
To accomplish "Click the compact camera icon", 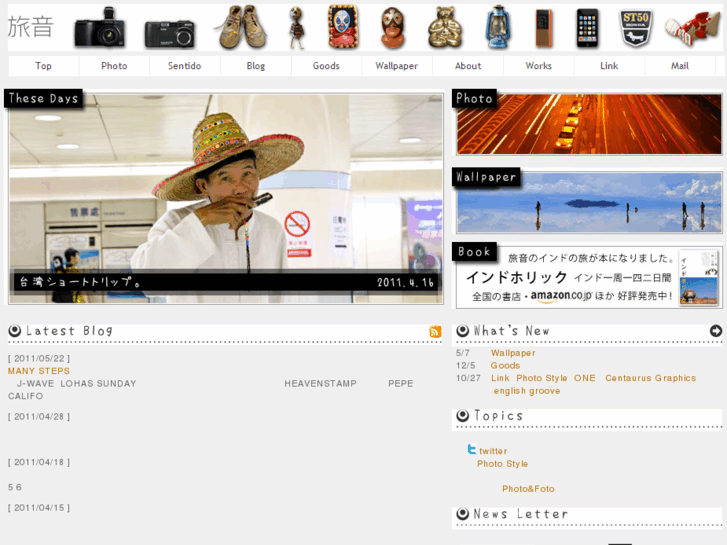I will 170,34.
